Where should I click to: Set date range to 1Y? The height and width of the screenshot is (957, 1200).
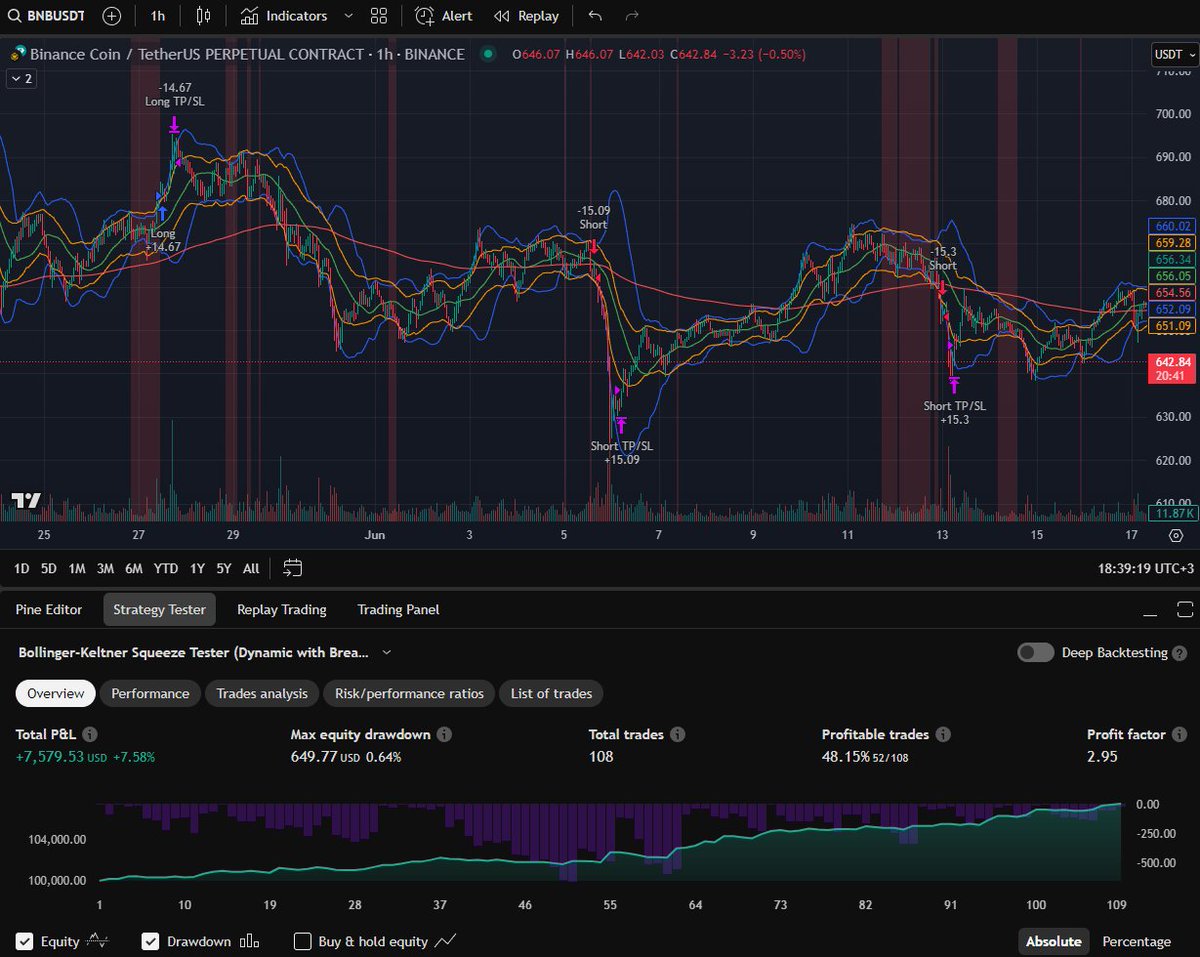point(197,568)
